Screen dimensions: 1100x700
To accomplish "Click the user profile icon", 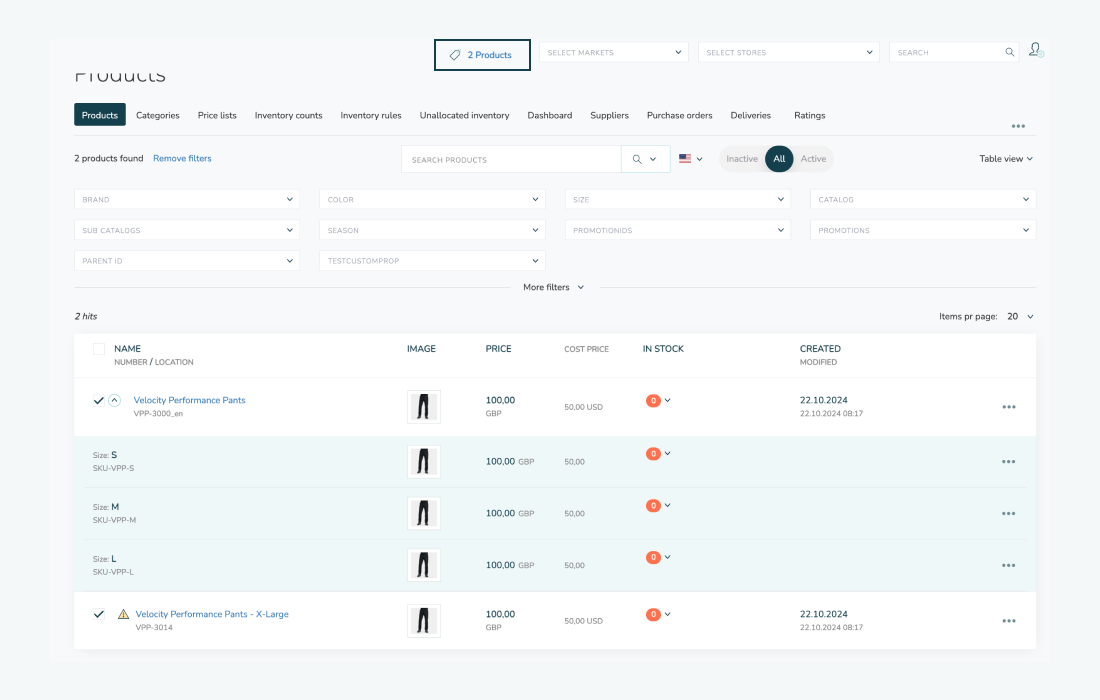I will pyautogui.click(x=1035, y=50).
